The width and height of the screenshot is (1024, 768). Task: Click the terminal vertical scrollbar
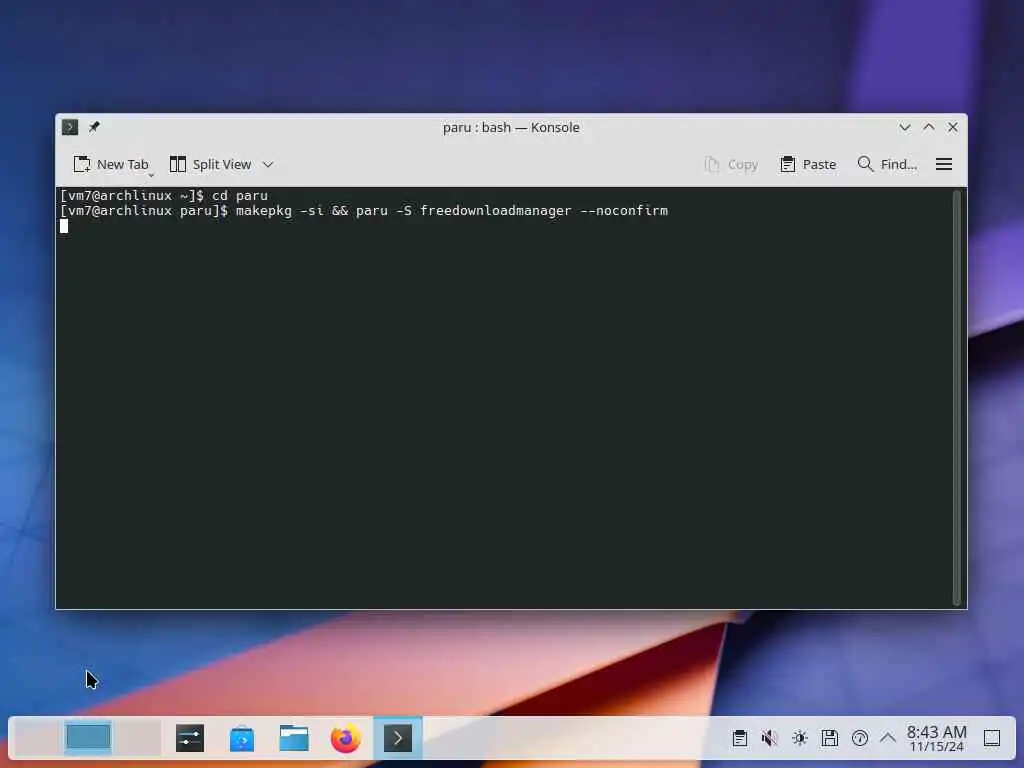[x=957, y=398]
